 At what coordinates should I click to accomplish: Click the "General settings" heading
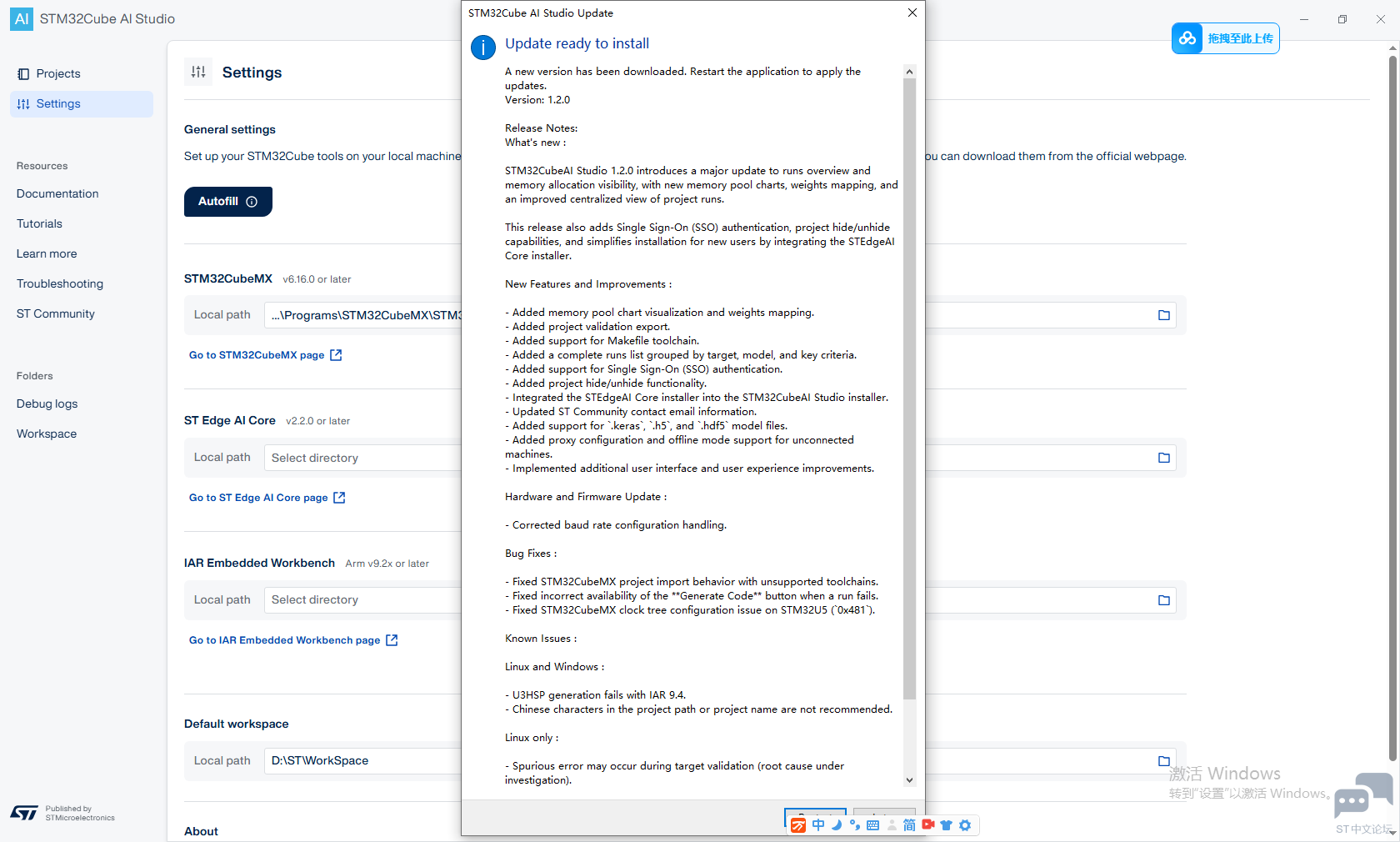coord(230,129)
